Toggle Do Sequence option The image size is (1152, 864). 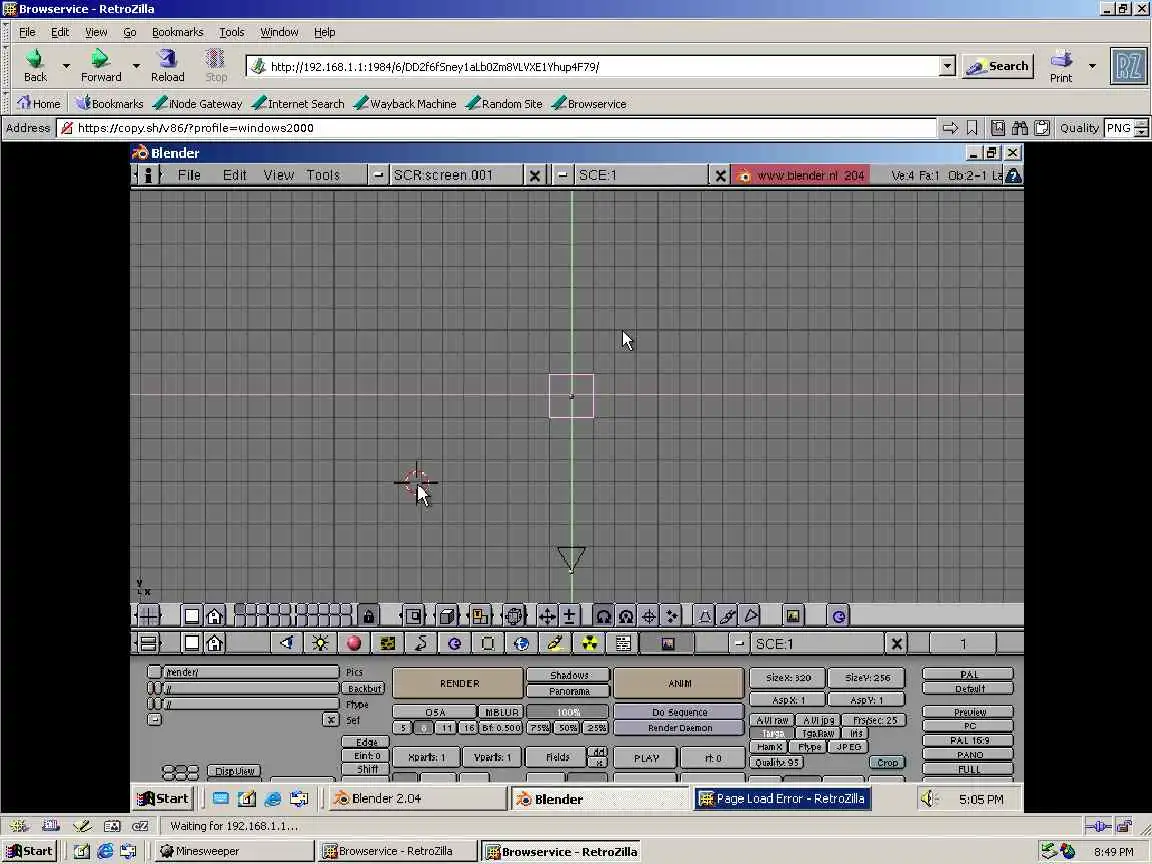point(679,712)
